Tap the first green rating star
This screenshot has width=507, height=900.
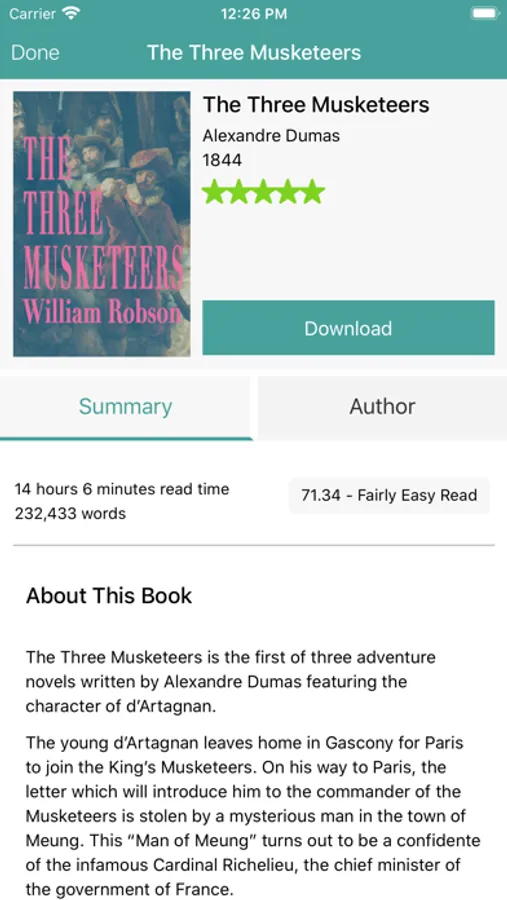214,192
